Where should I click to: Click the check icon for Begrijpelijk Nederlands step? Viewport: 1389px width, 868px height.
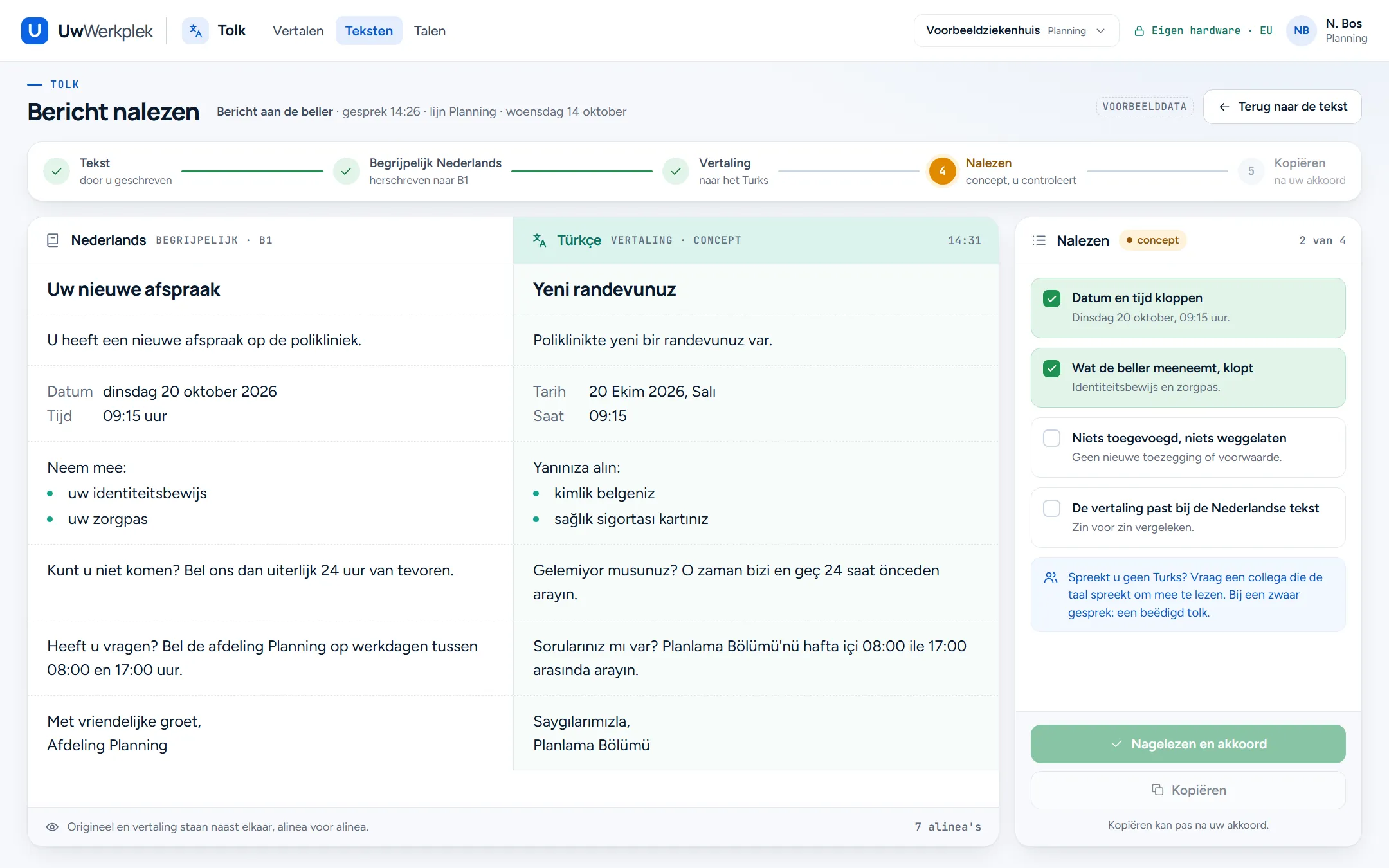tap(346, 171)
